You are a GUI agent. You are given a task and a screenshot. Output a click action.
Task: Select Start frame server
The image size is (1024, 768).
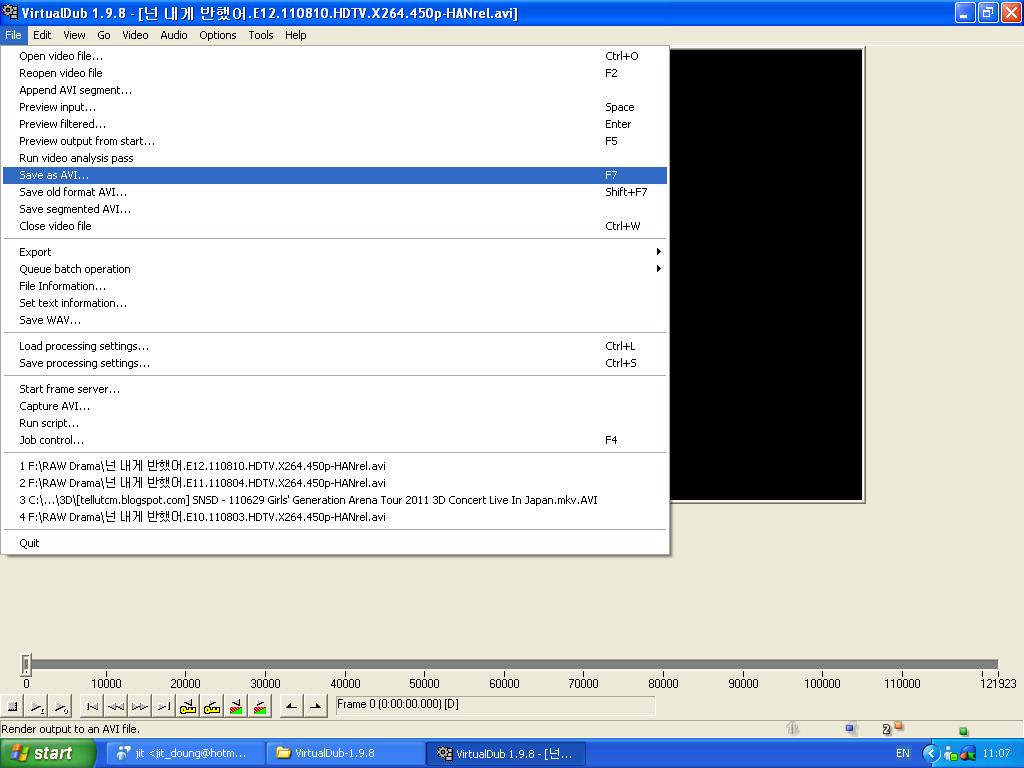click(x=335, y=389)
